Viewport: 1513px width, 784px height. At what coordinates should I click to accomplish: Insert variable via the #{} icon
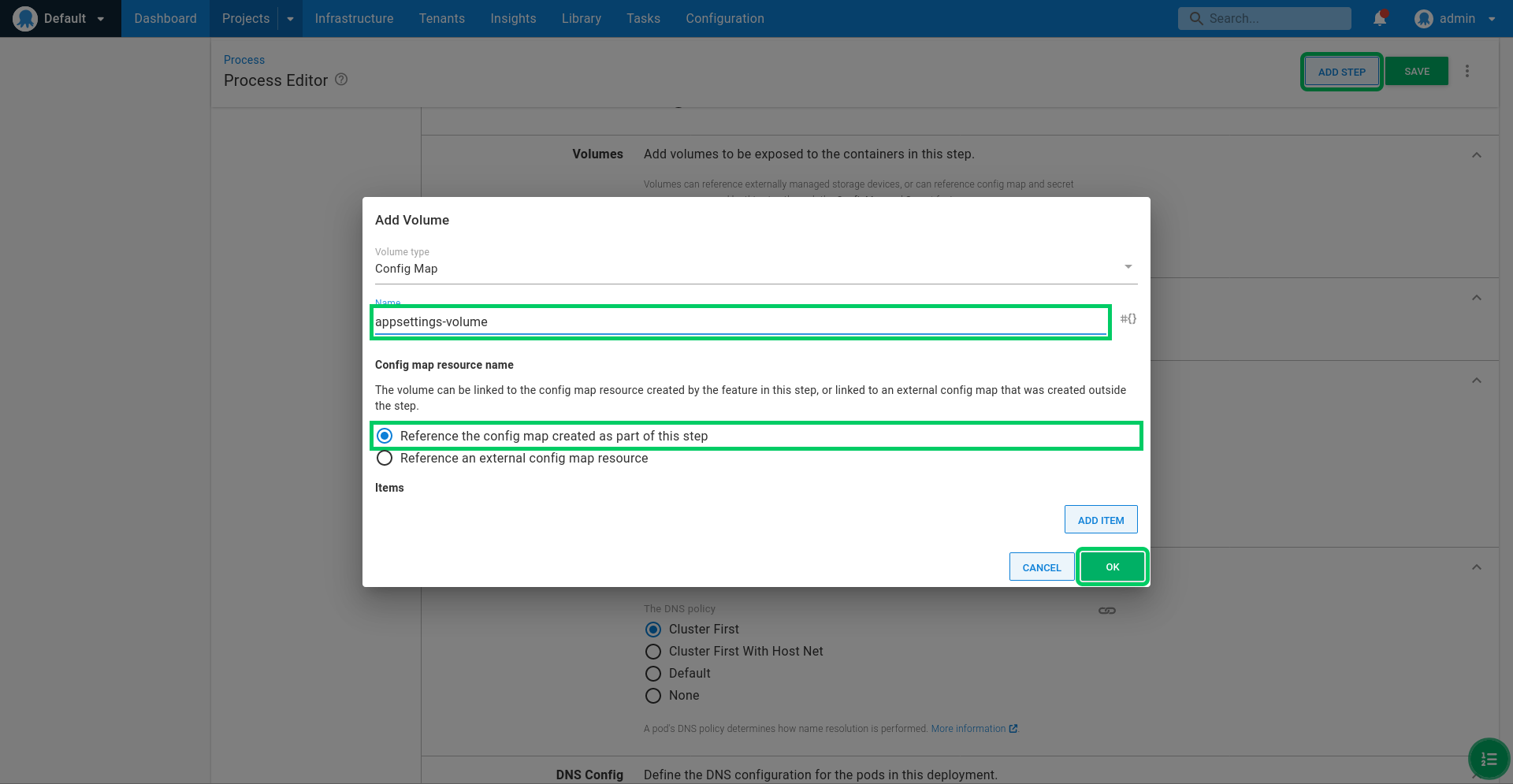(x=1128, y=318)
